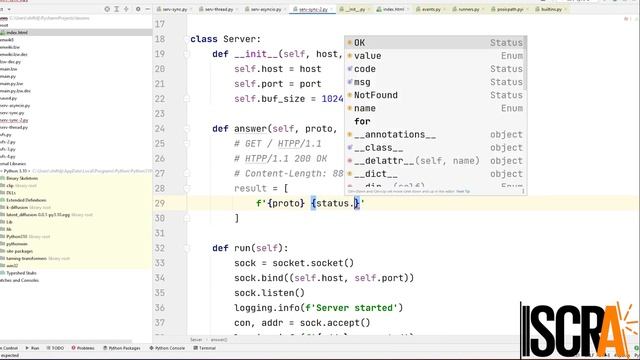Close the serv-sync.py editor tab
The image size is (640, 360).
(x=191, y=9)
